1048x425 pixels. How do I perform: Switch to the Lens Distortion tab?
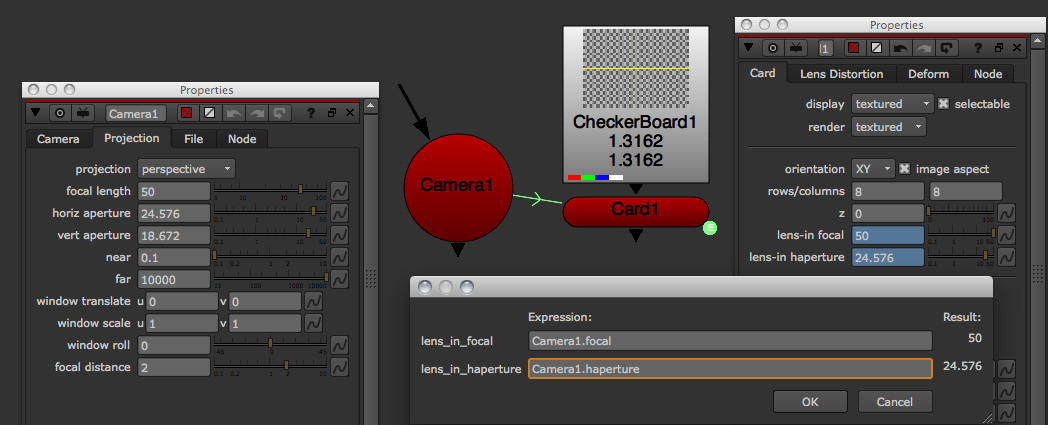pyautogui.click(x=841, y=74)
